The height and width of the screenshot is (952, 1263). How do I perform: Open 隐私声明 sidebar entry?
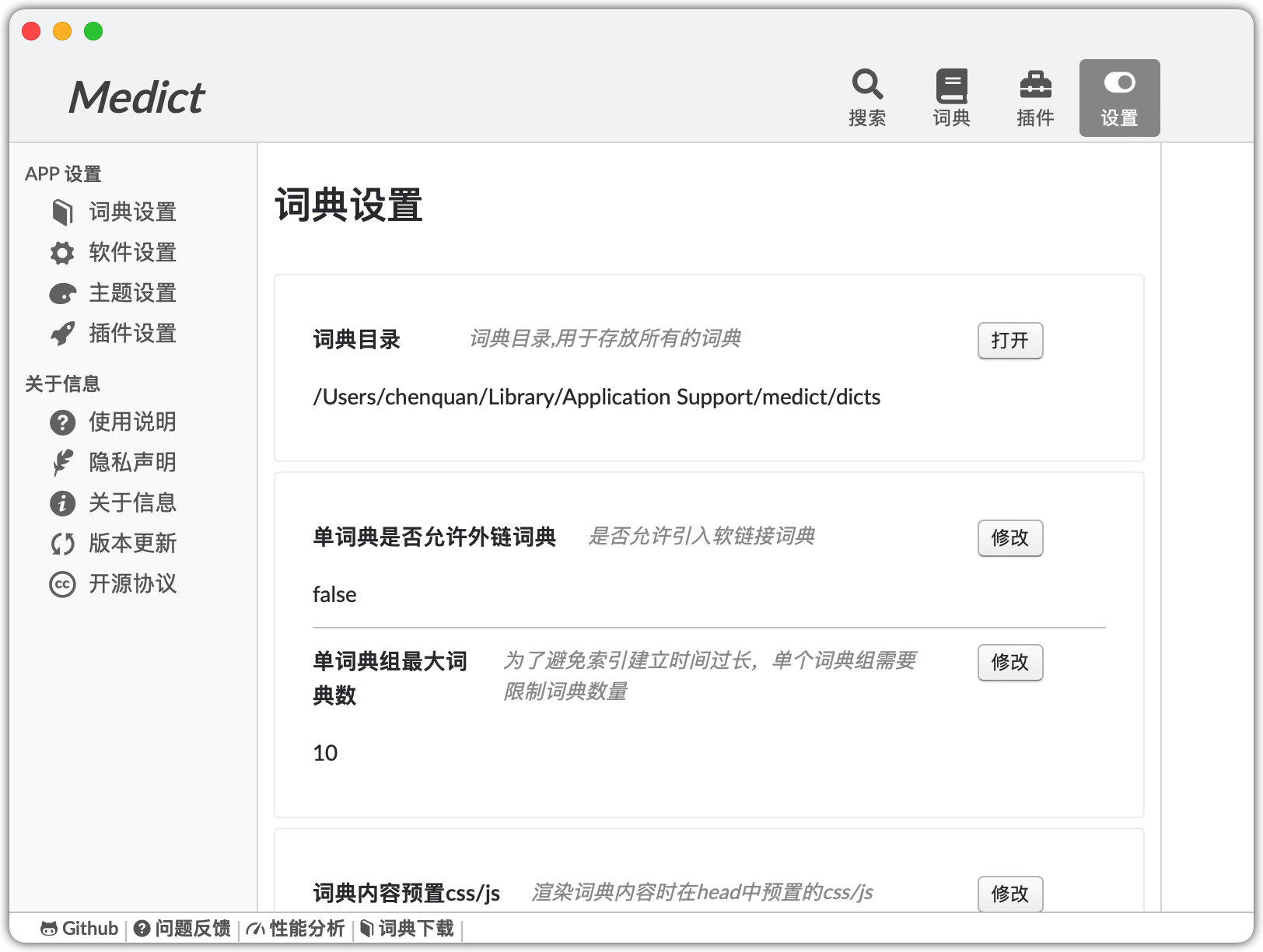click(x=132, y=462)
